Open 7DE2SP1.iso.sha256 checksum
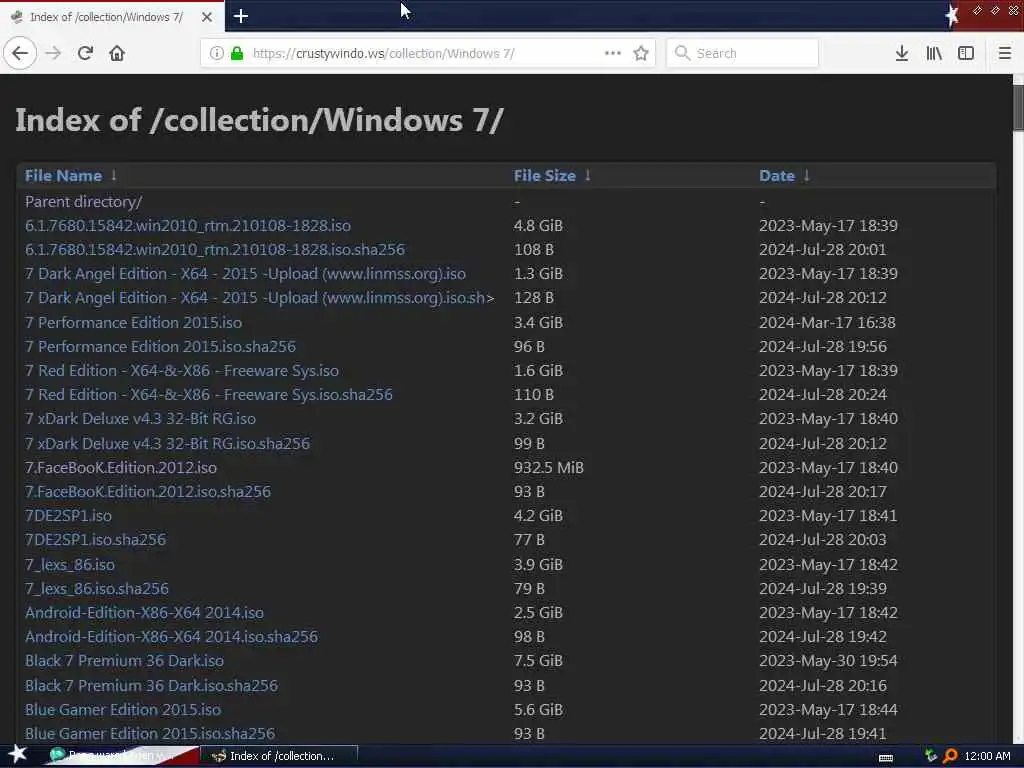 click(x=95, y=540)
